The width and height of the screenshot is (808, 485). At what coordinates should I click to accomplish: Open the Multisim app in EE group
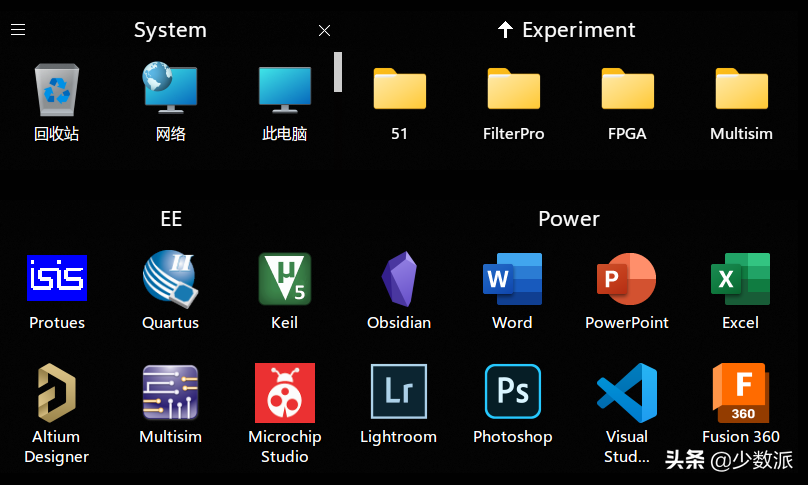tap(170, 392)
